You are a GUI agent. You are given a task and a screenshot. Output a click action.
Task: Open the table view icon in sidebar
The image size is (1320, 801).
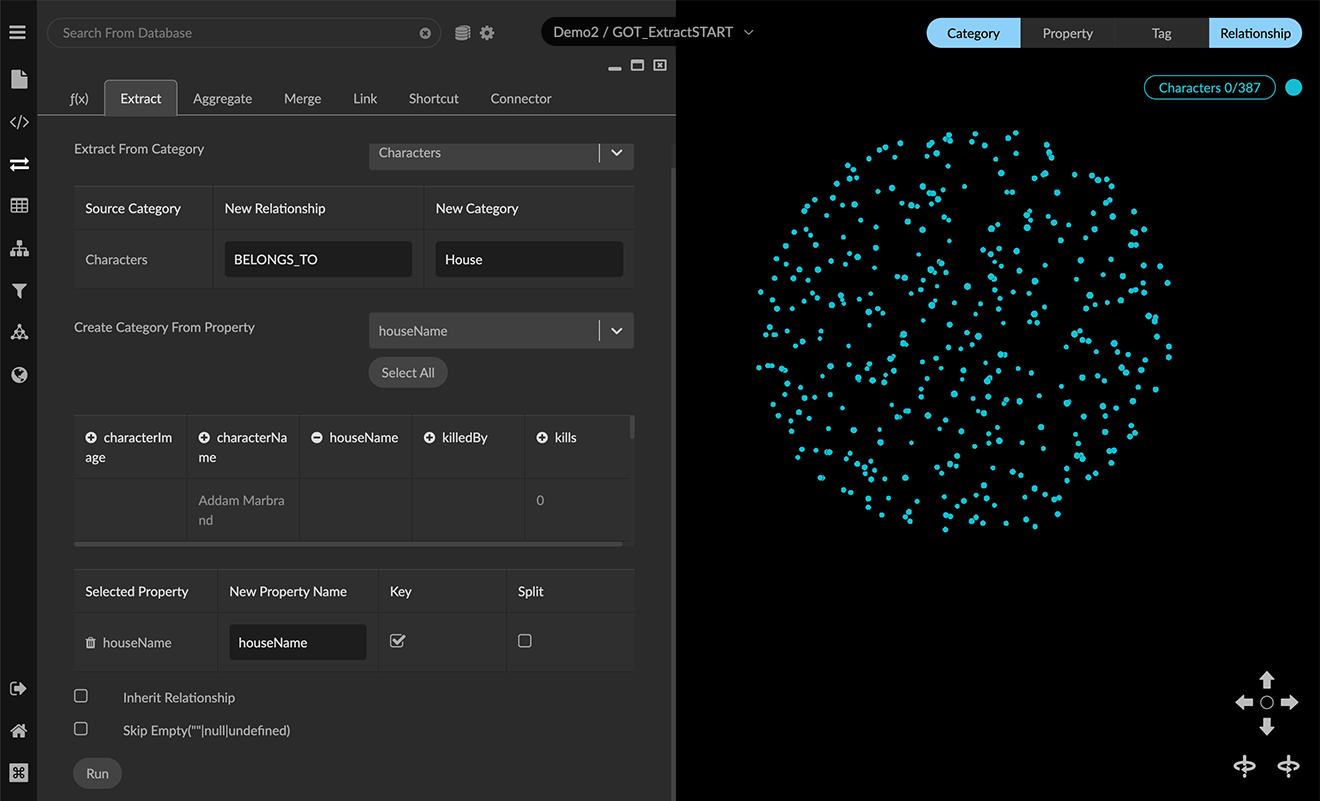18,206
